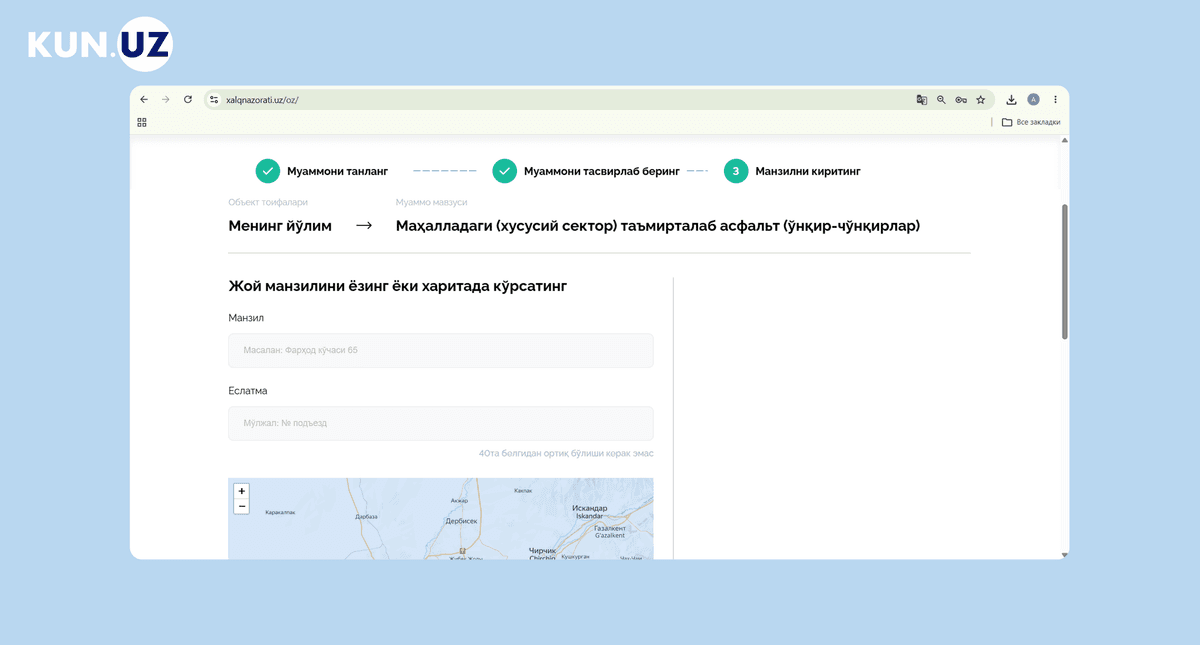
Task: Click the 'Манзил' address input field
Action: pos(441,351)
